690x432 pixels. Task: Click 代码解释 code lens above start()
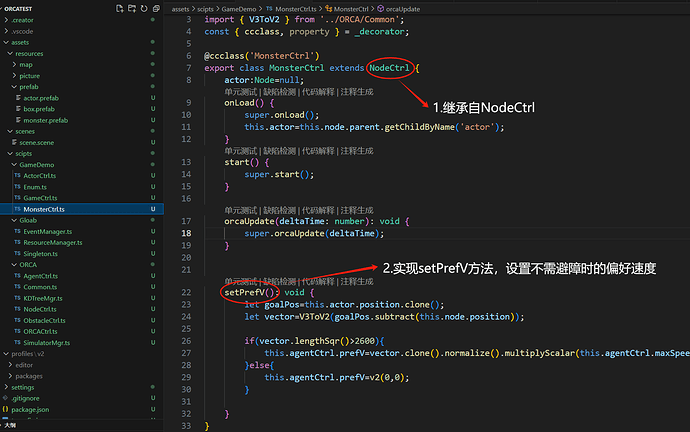pyautogui.click(x=318, y=151)
